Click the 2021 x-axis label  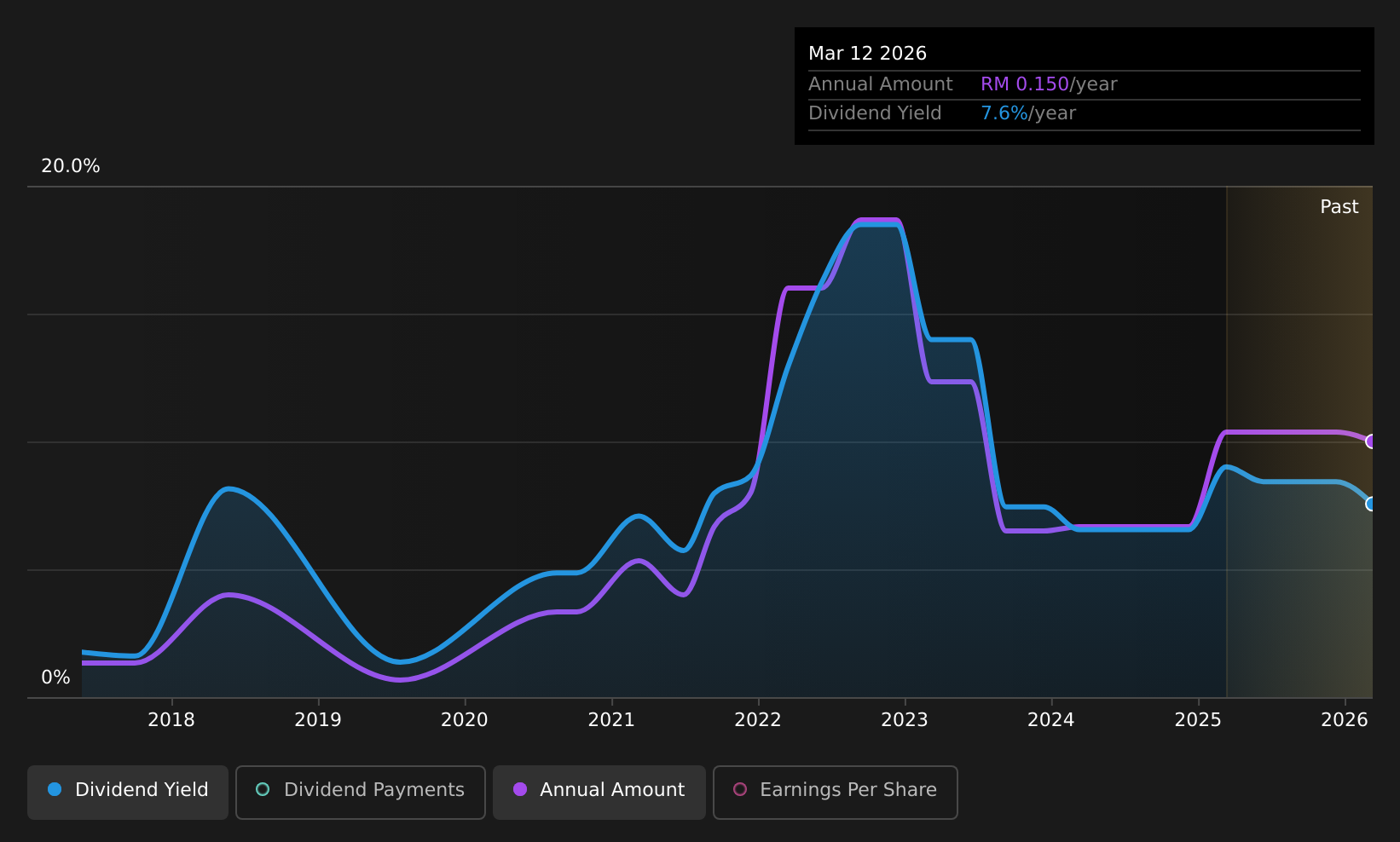click(x=611, y=720)
